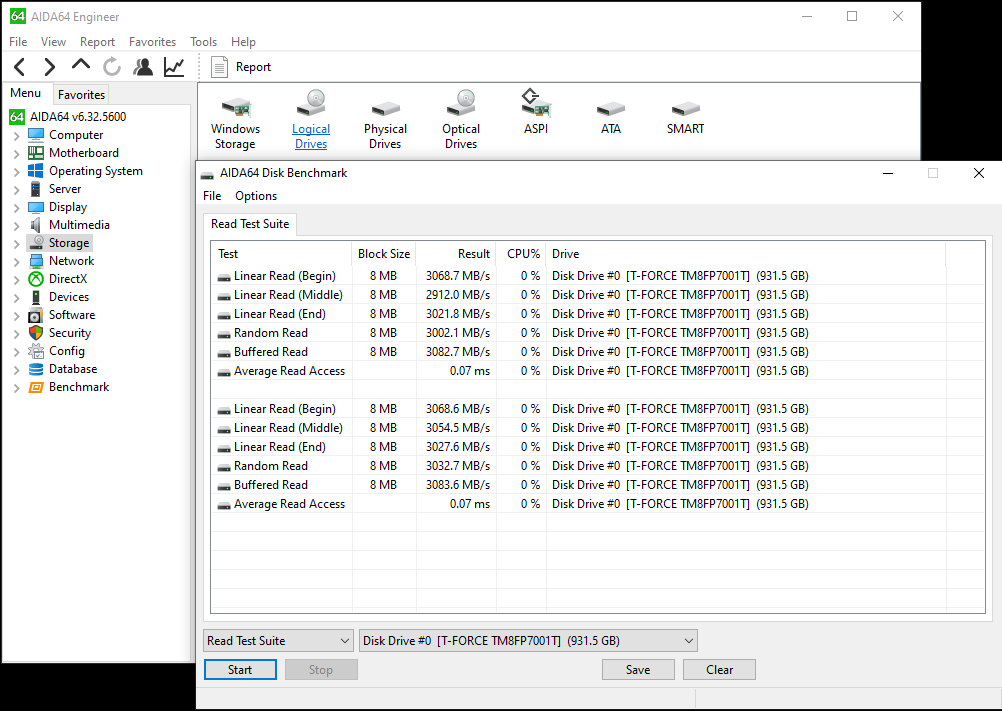Open the graph chart toolbar icon
1002x711 pixels.
click(174, 66)
